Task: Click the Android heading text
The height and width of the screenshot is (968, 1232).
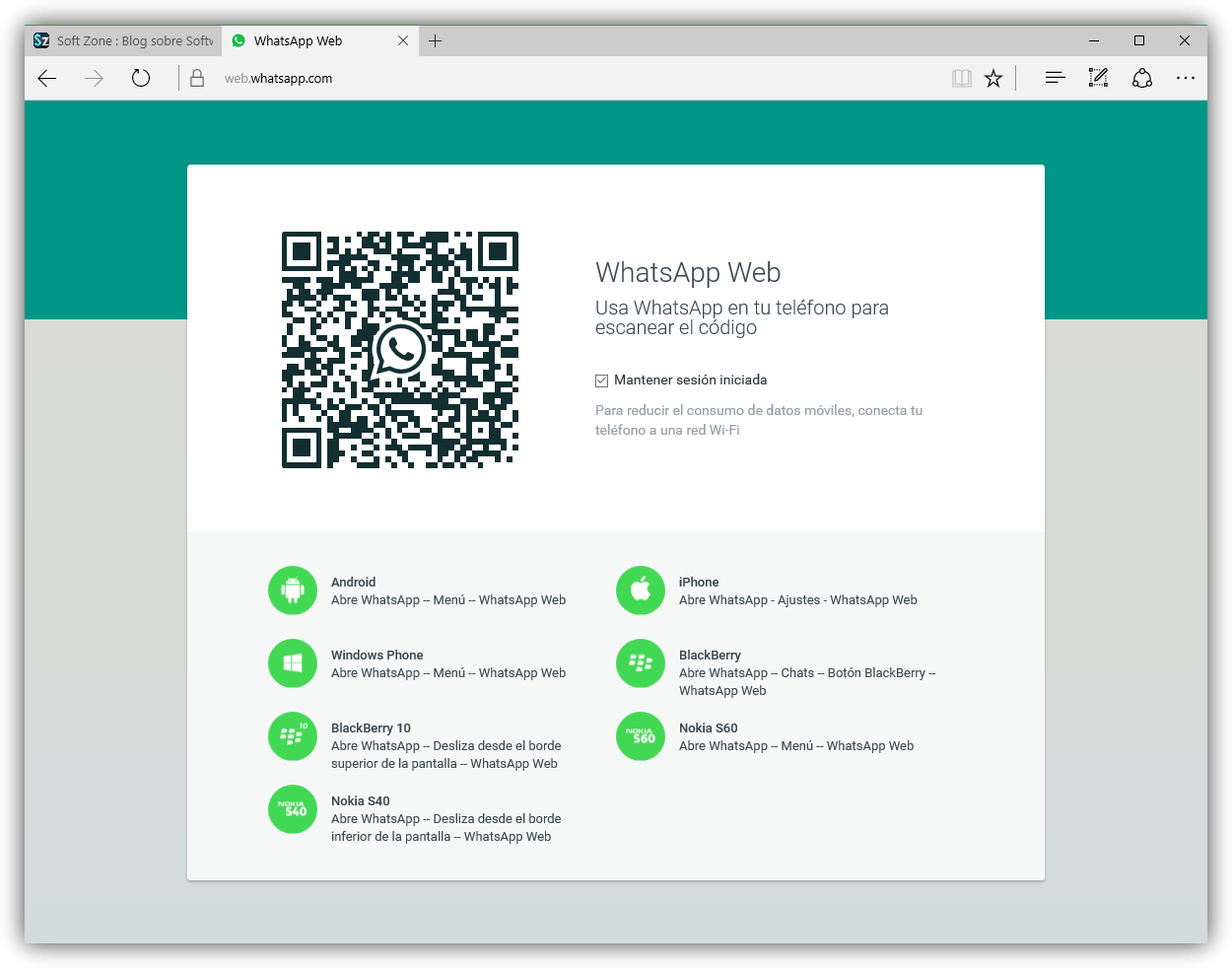Action: click(x=353, y=583)
